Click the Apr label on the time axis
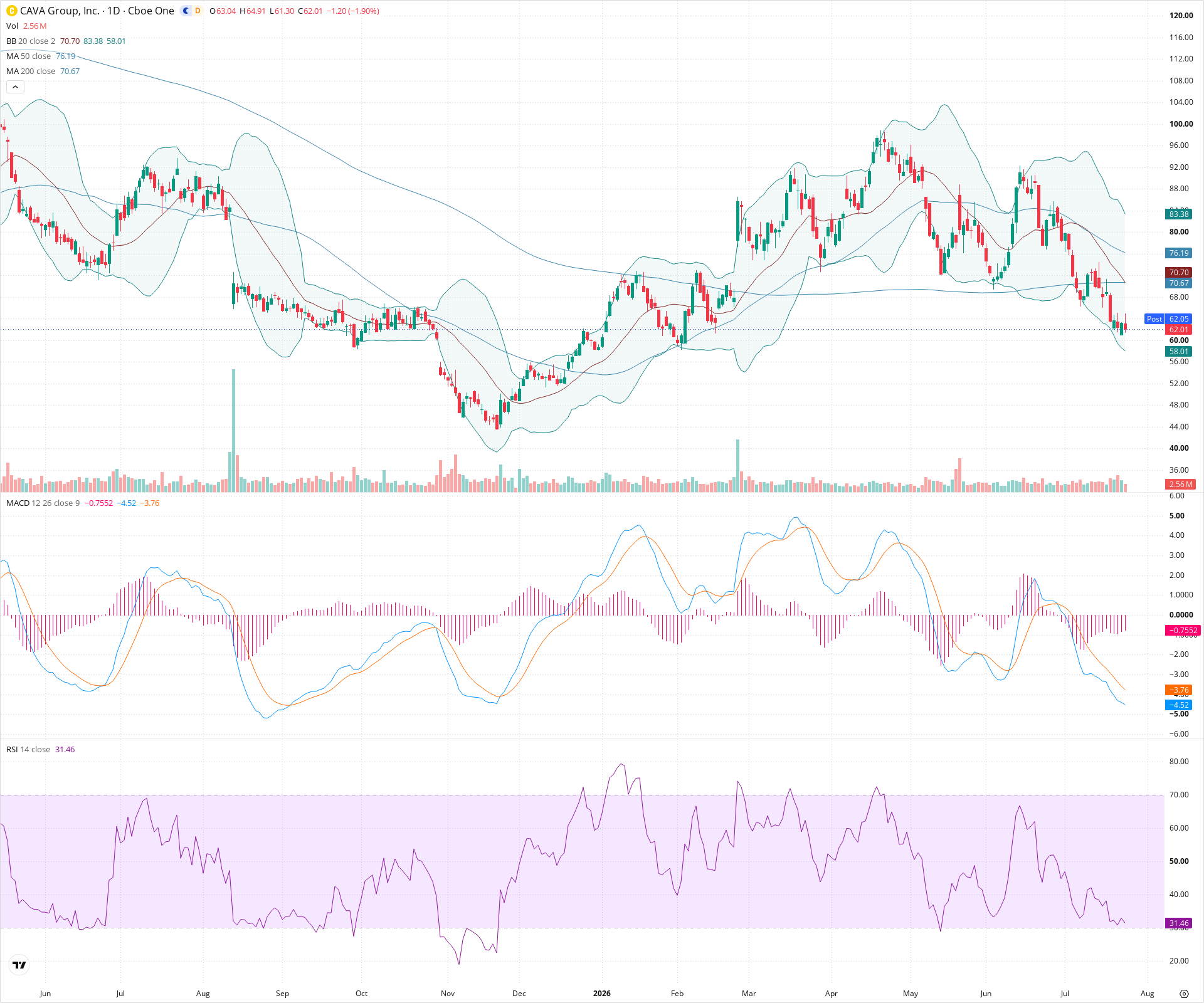 [x=832, y=993]
